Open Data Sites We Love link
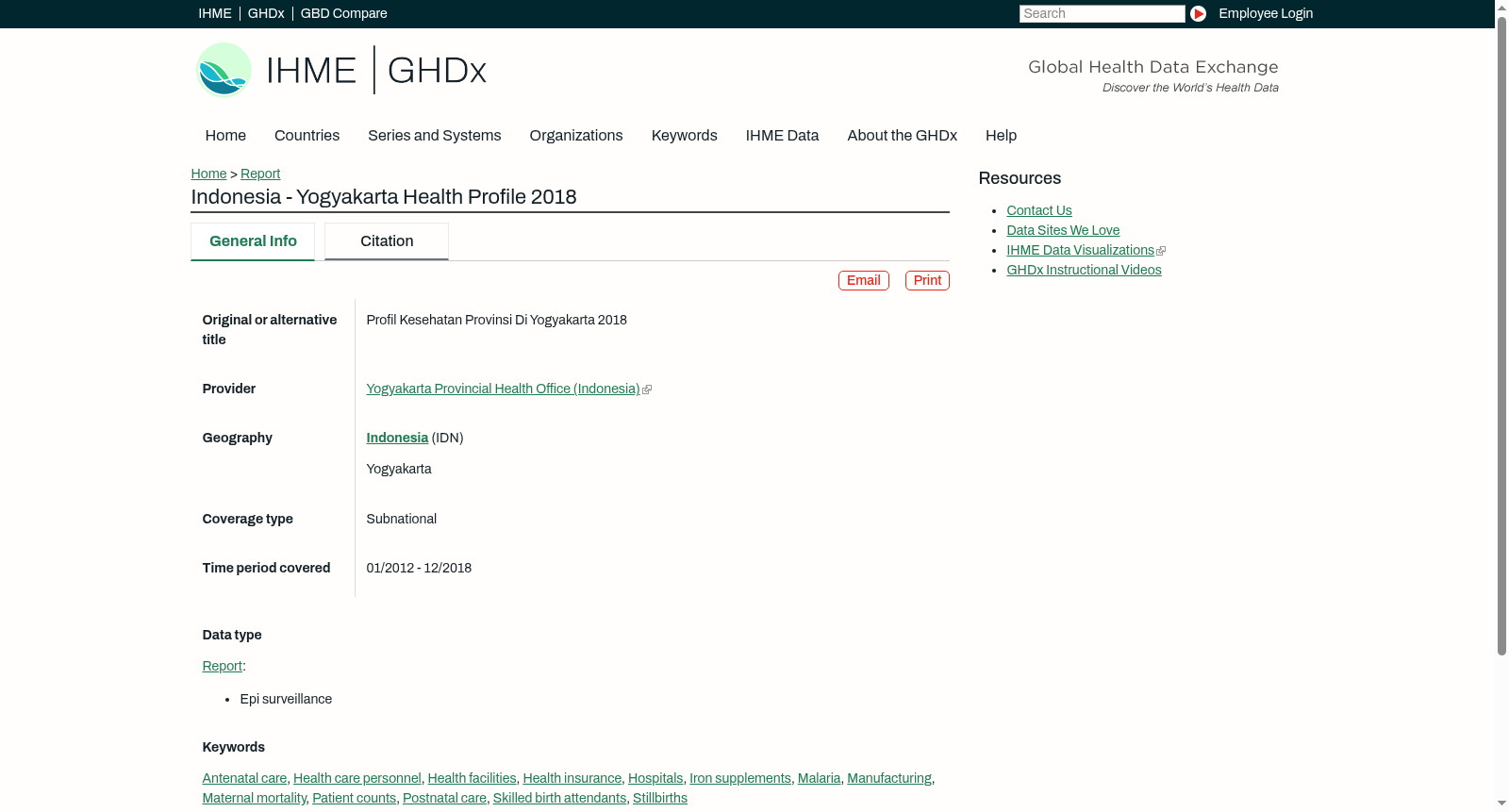 (1063, 230)
